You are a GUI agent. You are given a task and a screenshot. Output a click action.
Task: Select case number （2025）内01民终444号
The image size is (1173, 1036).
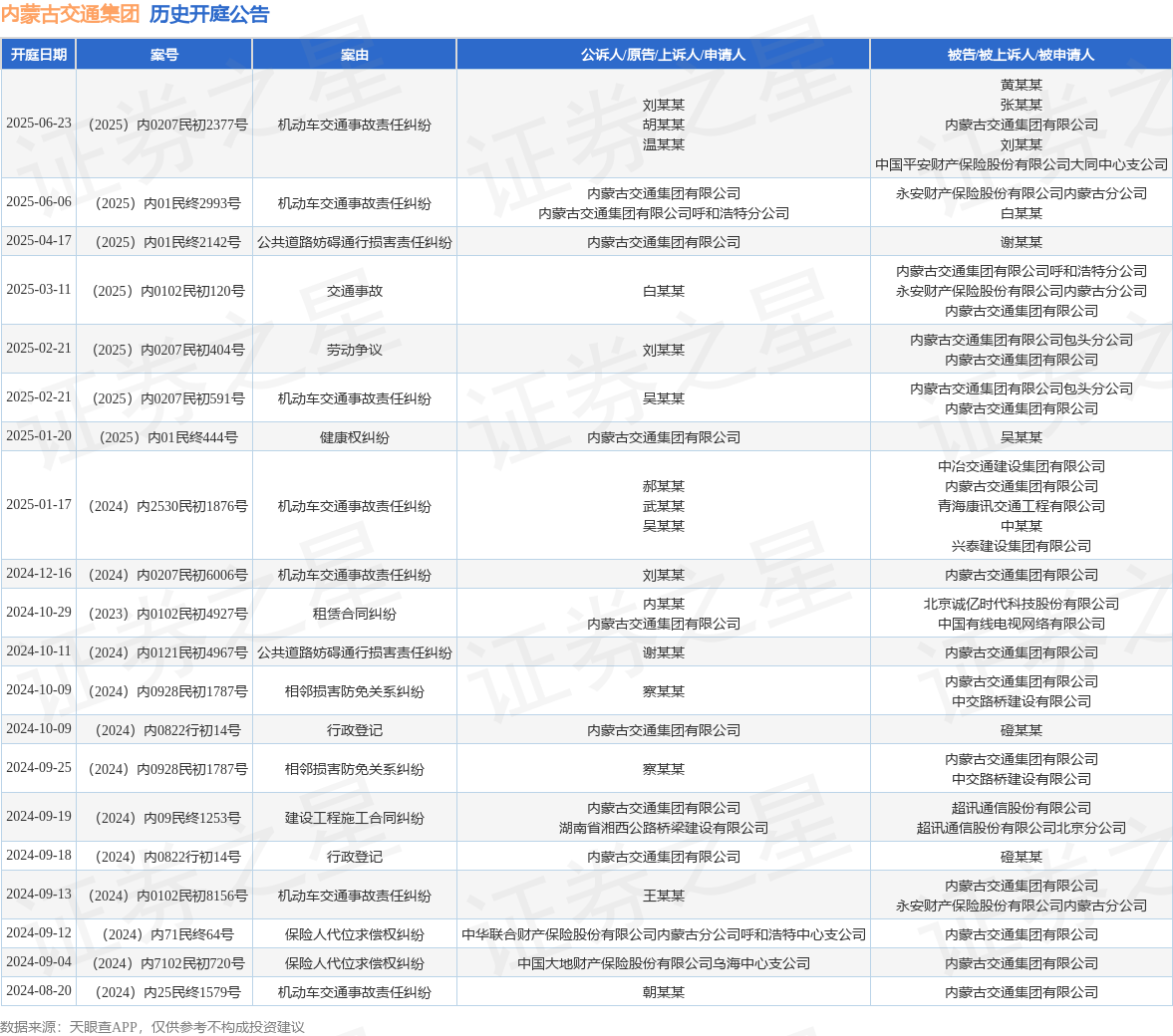pos(164,437)
